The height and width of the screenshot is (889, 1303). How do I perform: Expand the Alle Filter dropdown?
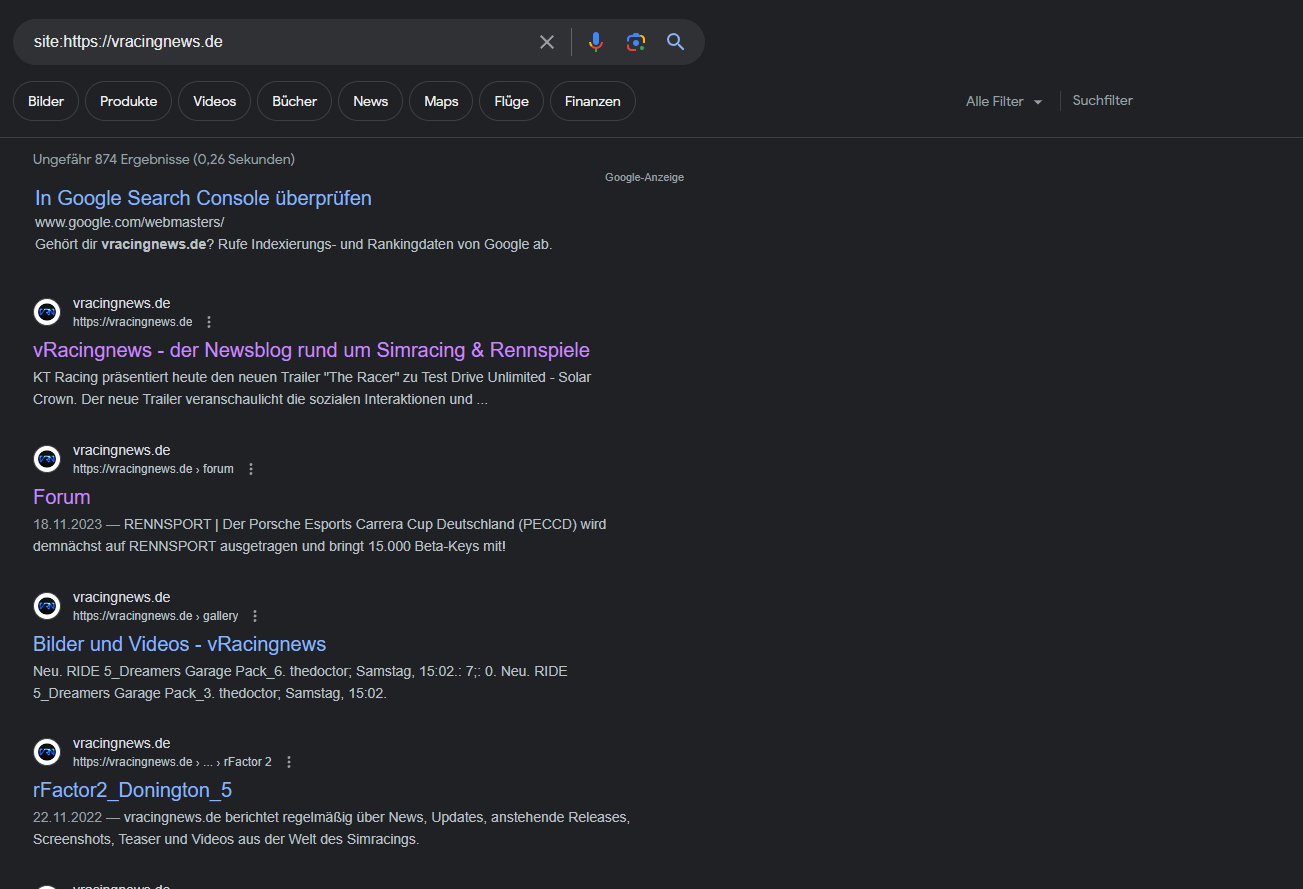[1004, 101]
